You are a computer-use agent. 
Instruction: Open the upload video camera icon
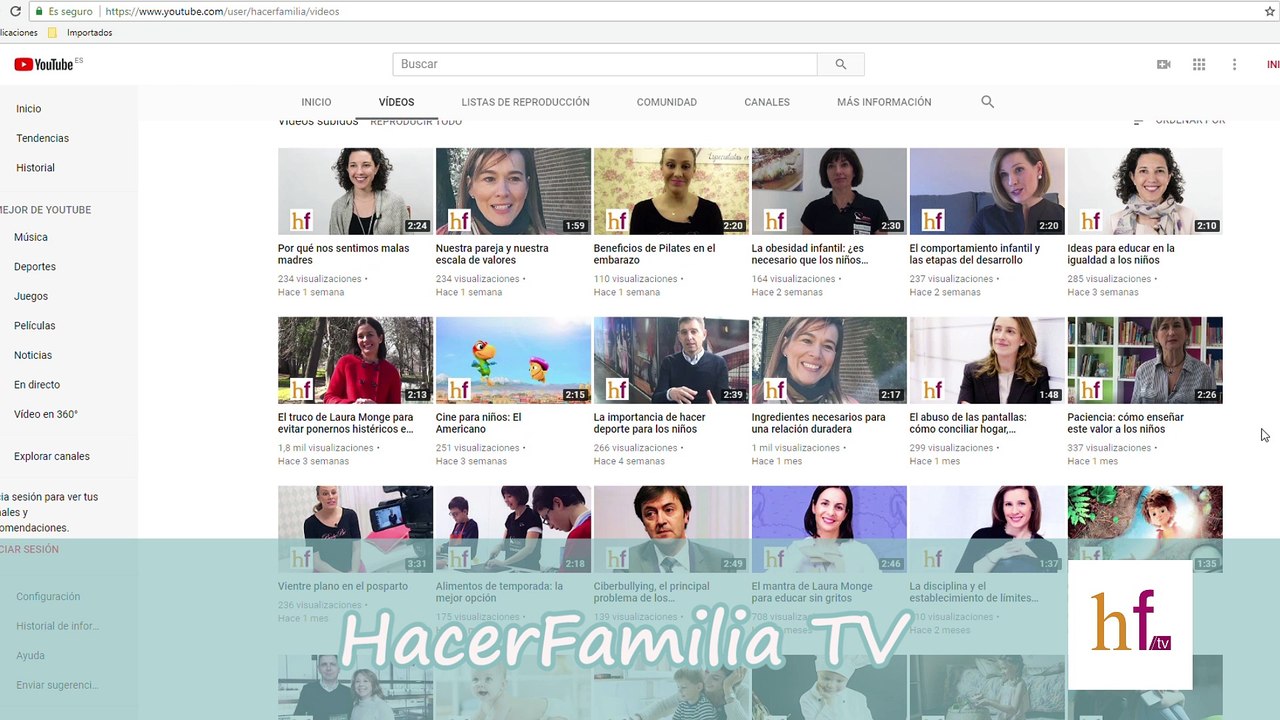coord(1163,64)
